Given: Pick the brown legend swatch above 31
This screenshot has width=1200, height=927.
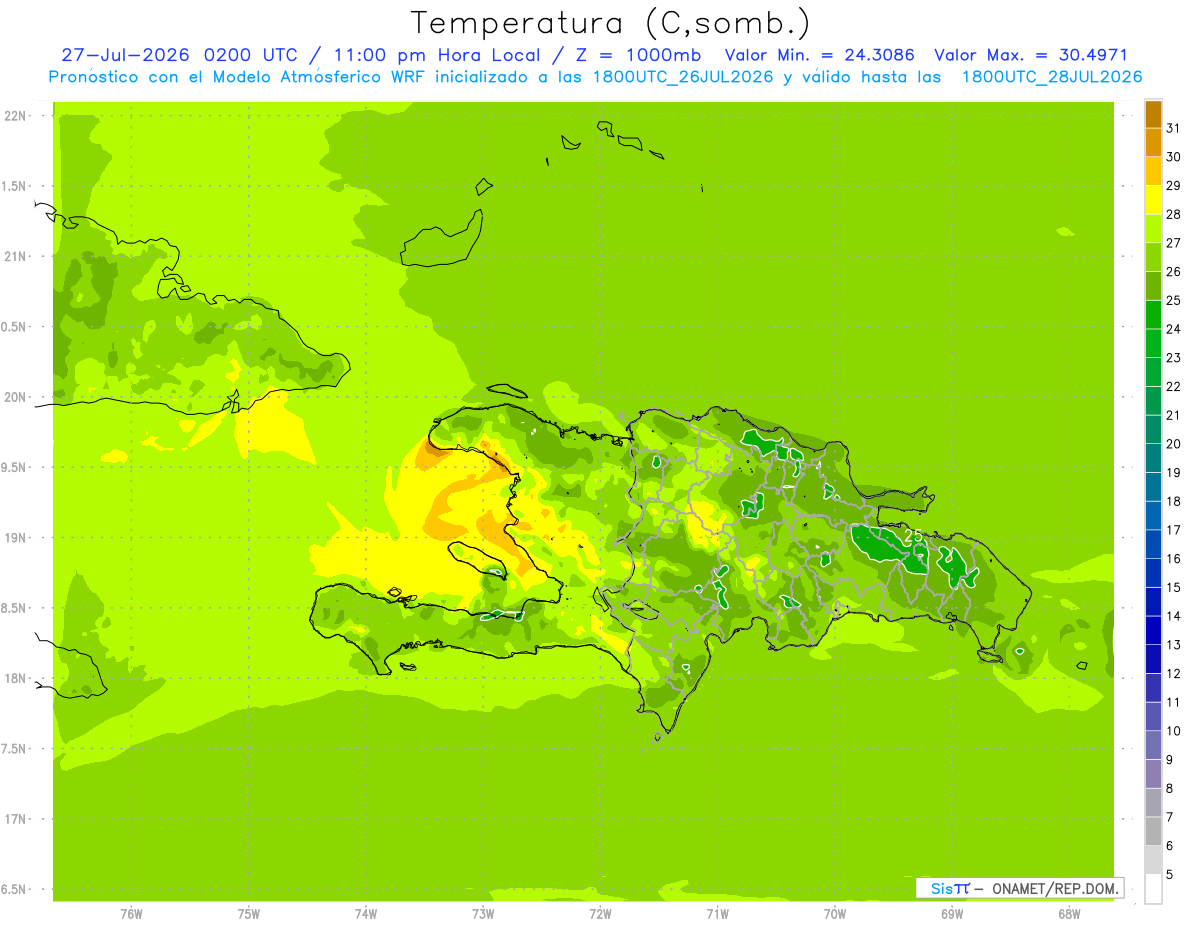Looking at the screenshot, I should (1153, 114).
